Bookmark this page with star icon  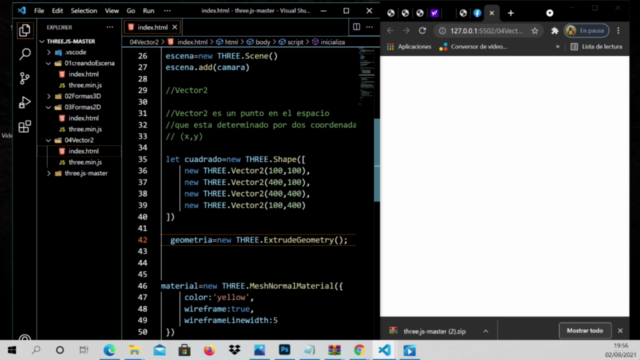coord(535,31)
